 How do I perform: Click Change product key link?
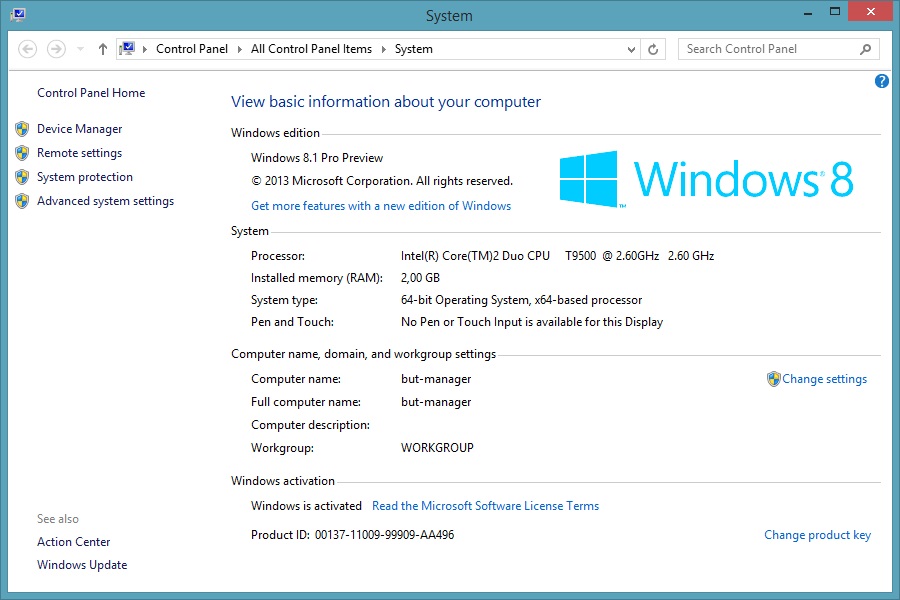point(817,535)
